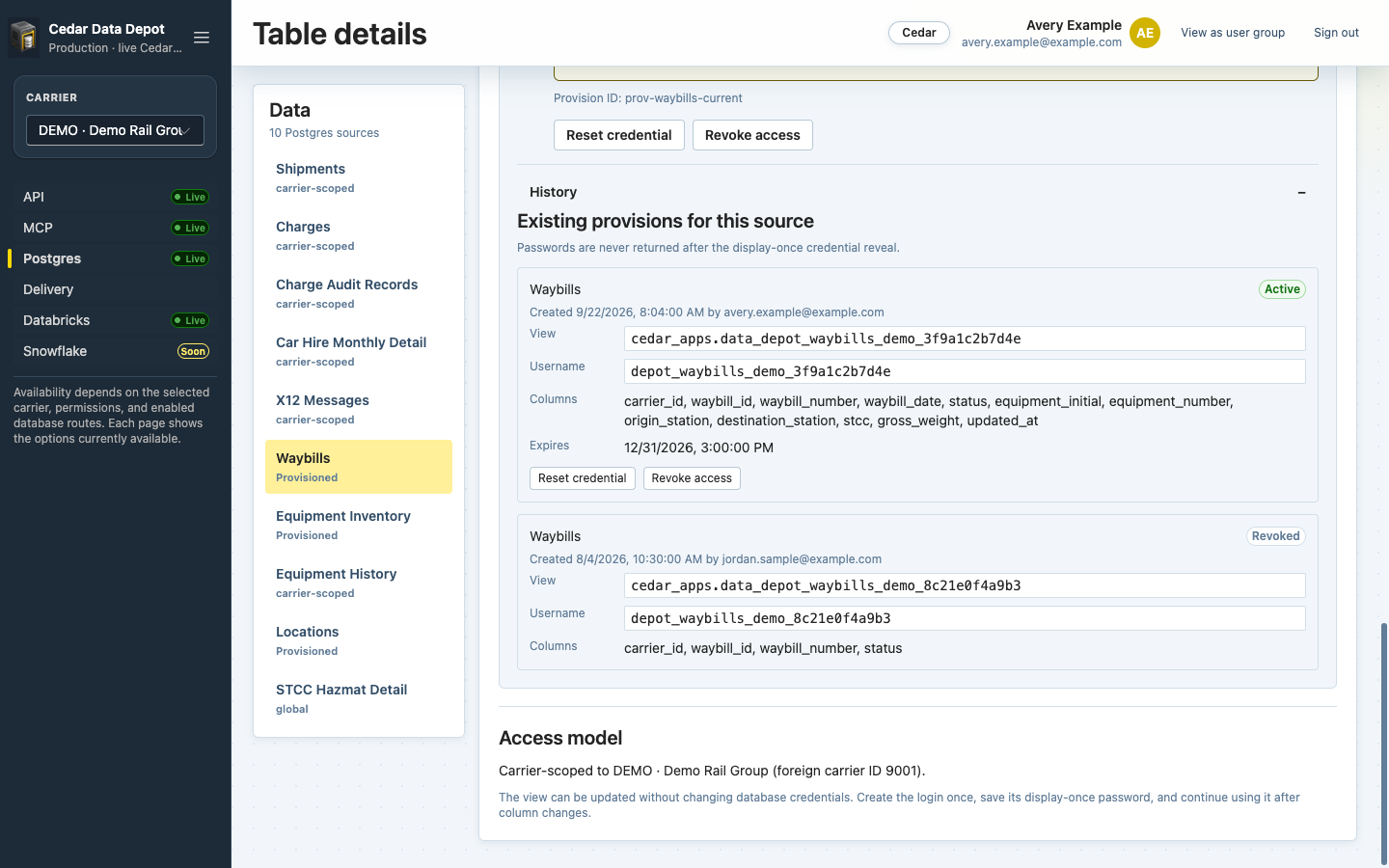
Task: Select Equipment Inventory data source
Action: 359,525
